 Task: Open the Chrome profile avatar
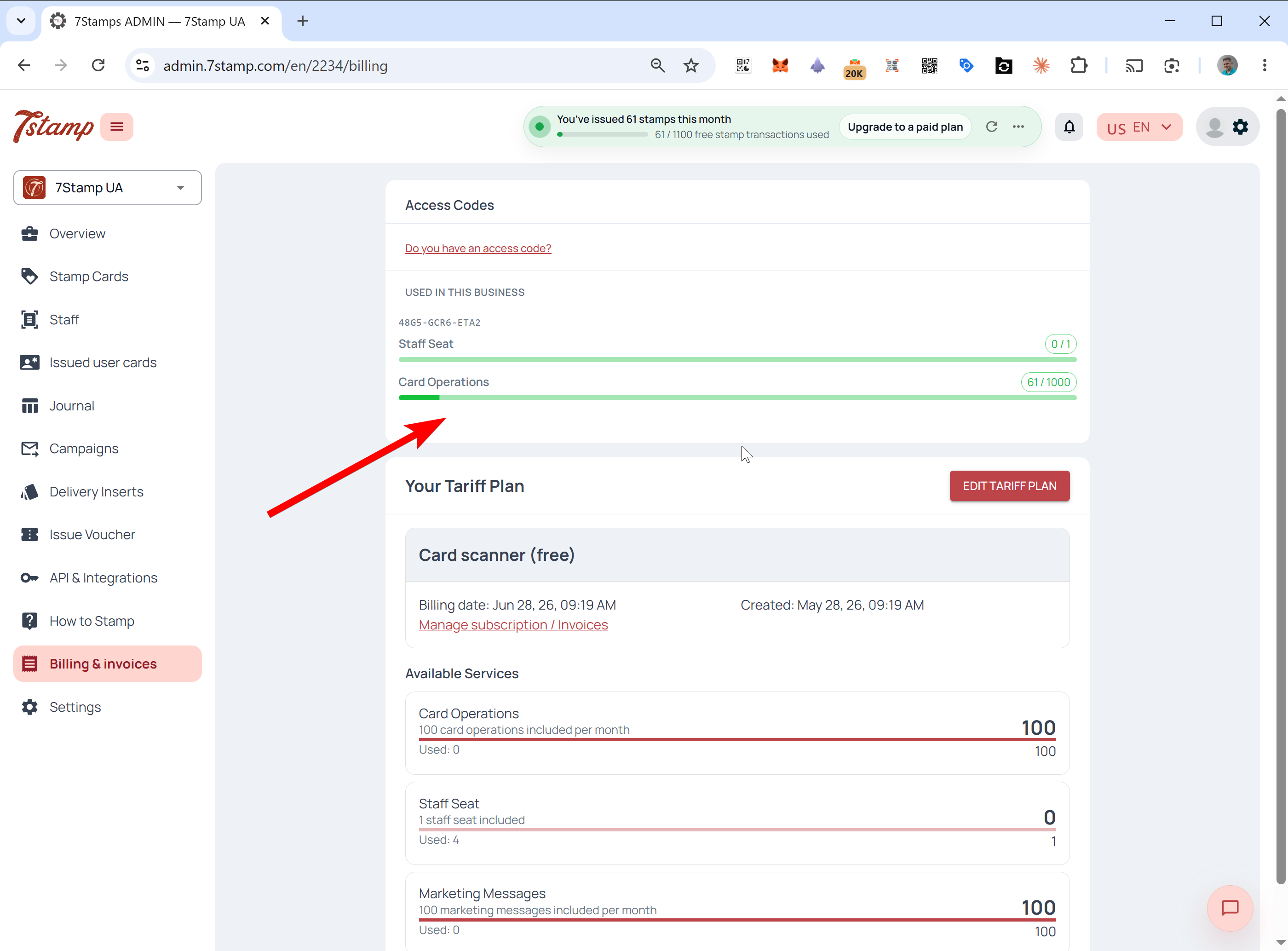[1227, 66]
